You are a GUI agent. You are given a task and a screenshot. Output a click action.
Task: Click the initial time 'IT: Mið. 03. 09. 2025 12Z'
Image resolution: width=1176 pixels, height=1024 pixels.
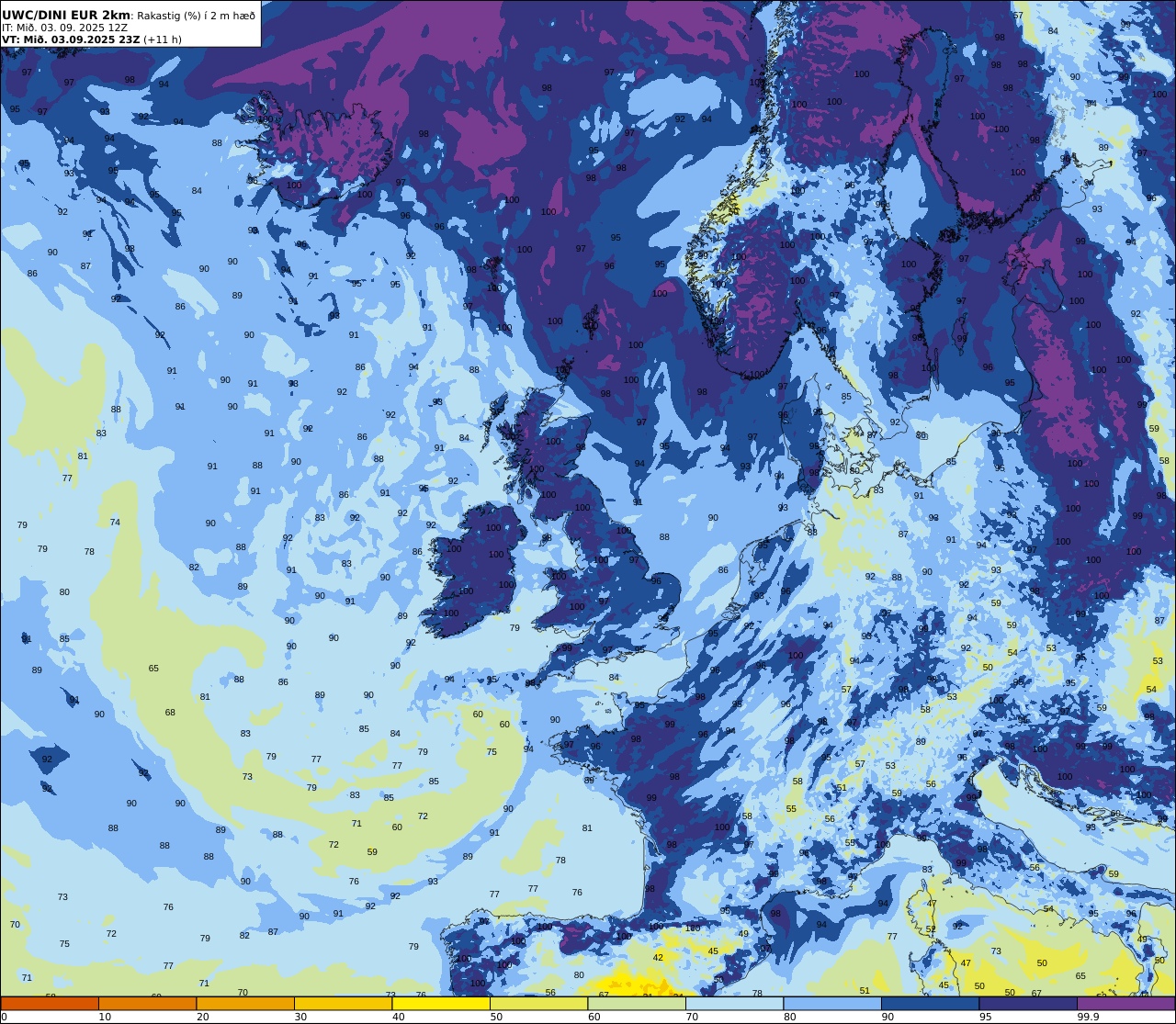pyautogui.click(x=65, y=28)
